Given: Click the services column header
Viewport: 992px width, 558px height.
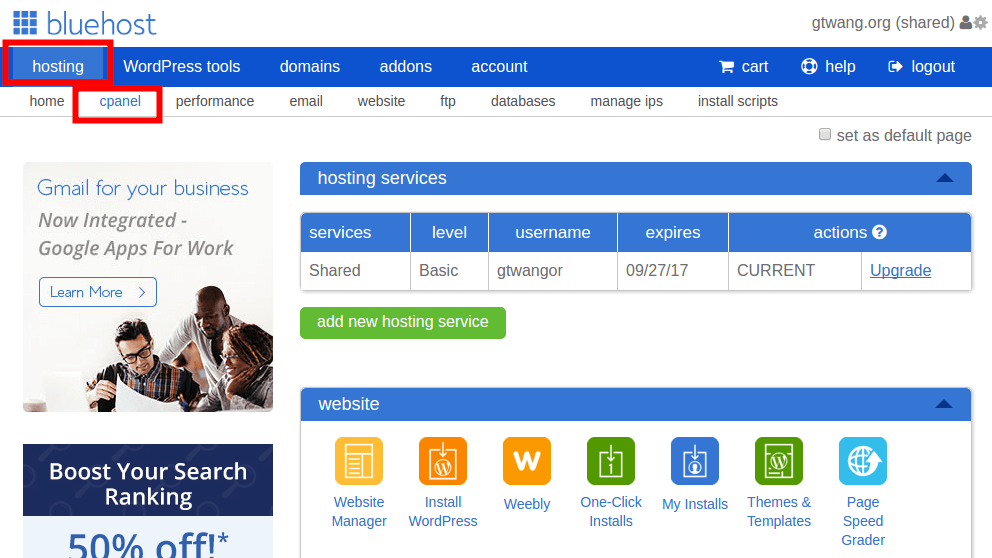Looking at the screenshot, I should pyautogui.click(x=356, y=232).
